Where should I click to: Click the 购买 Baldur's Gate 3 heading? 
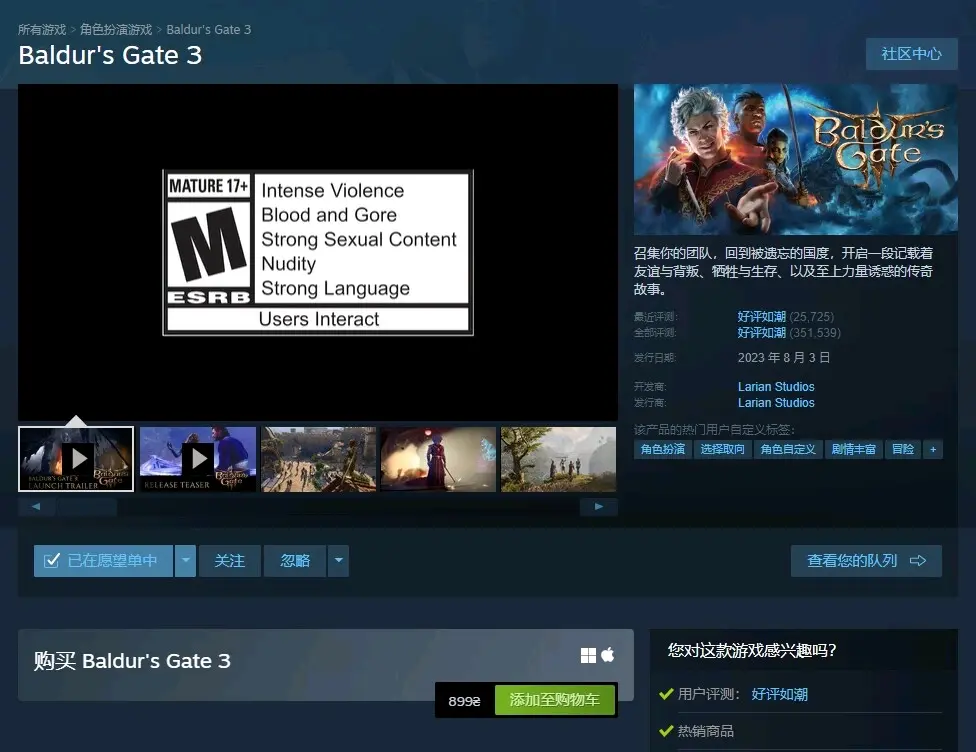pyautogui.click(x=132, y=660)
